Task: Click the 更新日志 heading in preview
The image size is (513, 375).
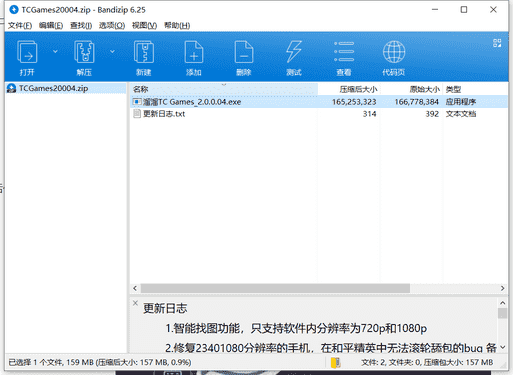Action: click(x=165, y=308)
